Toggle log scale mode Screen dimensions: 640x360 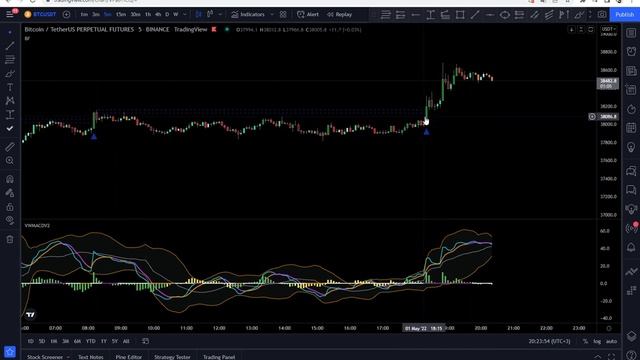(597, 341)
